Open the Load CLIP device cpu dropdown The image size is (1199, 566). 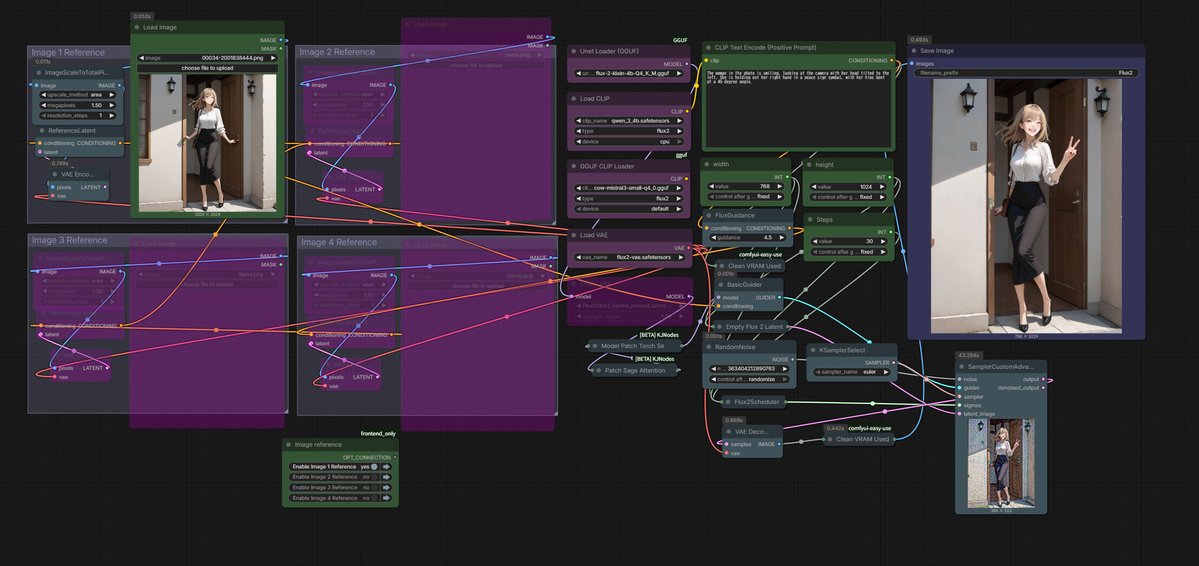(x=631, y=142)
